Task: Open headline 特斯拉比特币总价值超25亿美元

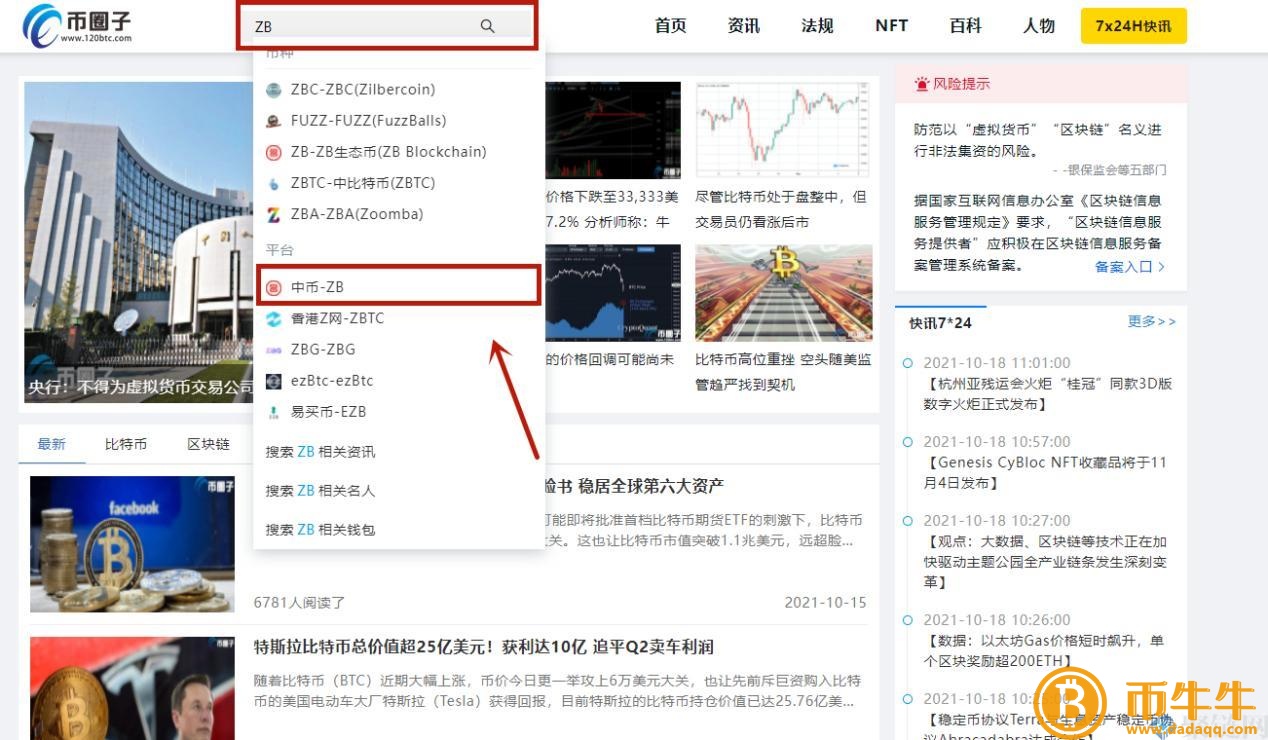Action: pos(484,647)
